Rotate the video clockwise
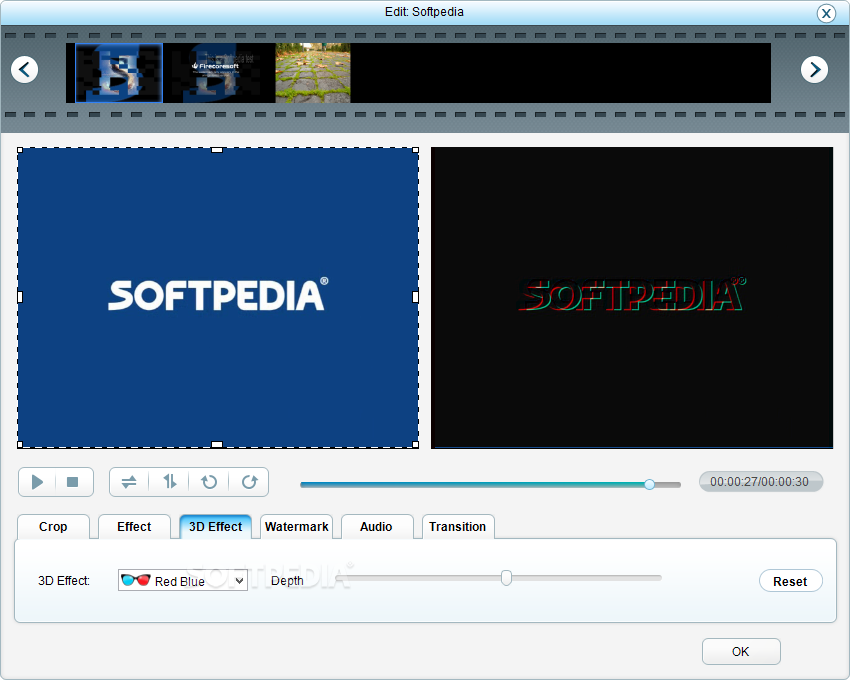The image size is (850, 680). point(249,482)
